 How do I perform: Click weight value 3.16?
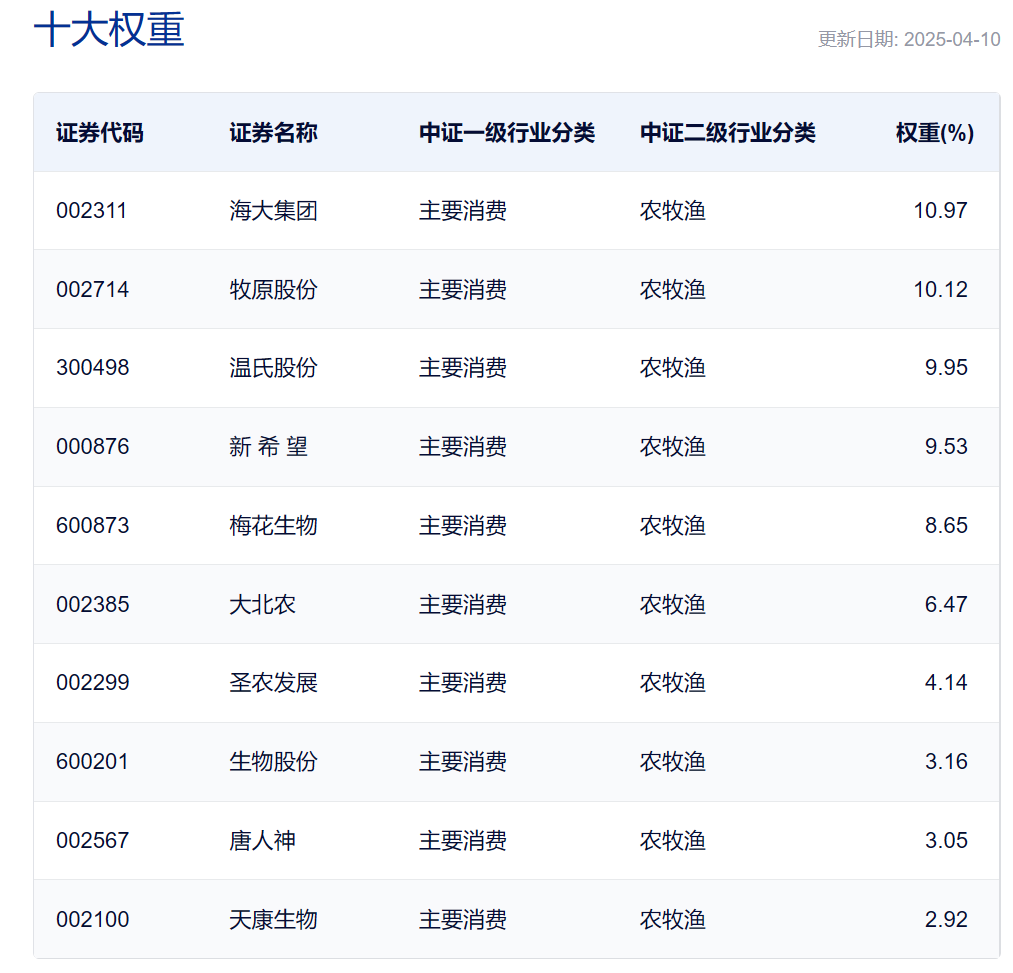pos(946,761)
